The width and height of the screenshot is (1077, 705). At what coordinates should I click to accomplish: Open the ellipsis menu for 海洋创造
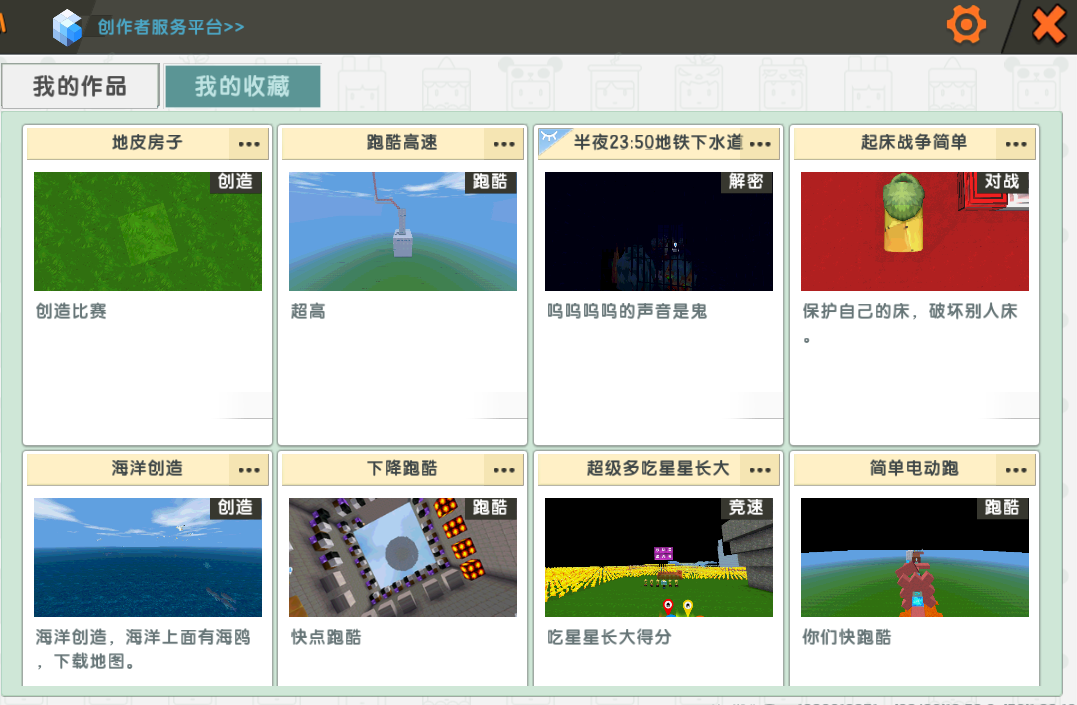pos(249,469)
